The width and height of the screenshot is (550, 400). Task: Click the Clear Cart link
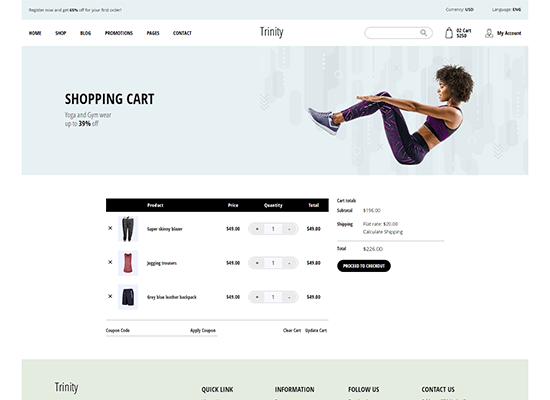(x=292, y=330)
